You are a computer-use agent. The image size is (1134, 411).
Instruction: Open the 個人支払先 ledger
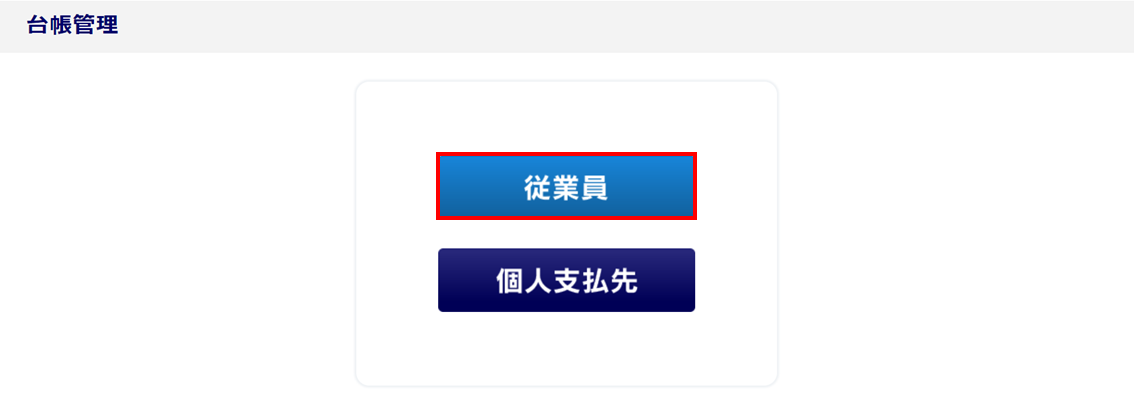click(x=566, y=280)
